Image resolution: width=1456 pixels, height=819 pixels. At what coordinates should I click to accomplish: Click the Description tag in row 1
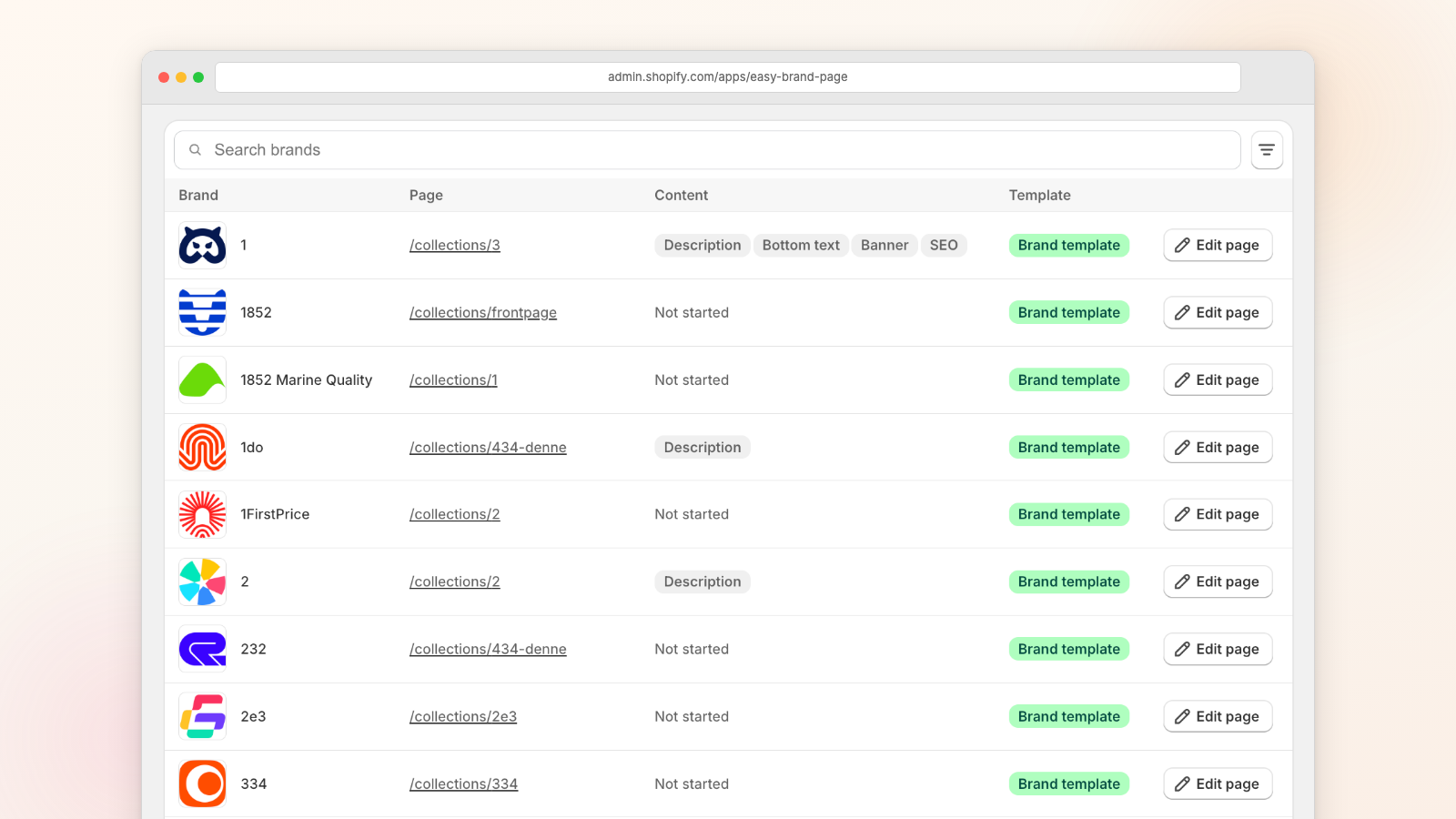[x=703, y=246]
